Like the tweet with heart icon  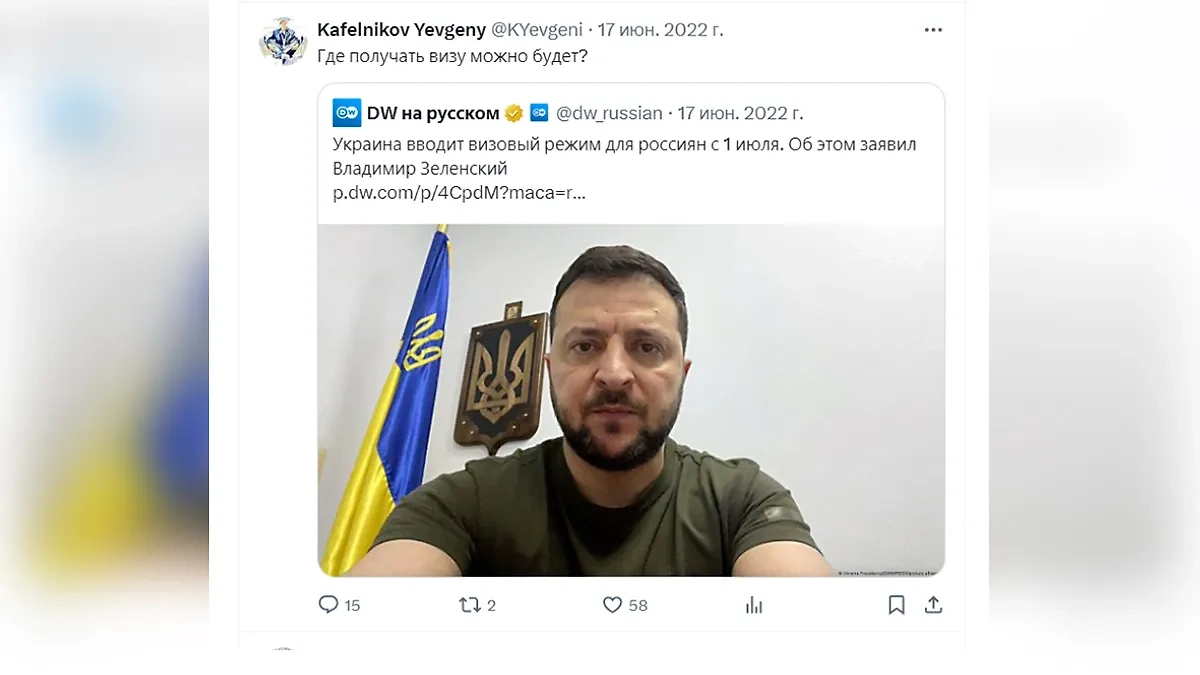[x=612, y=605]
